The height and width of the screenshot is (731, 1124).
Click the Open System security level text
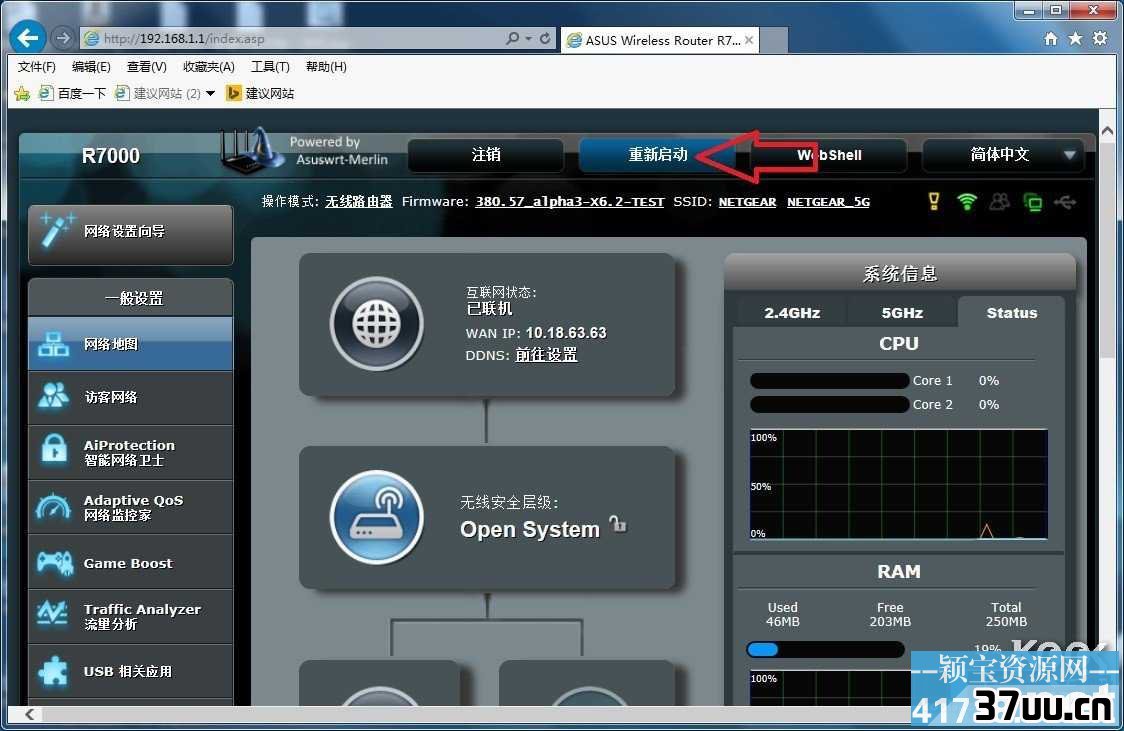coord(529,529)
